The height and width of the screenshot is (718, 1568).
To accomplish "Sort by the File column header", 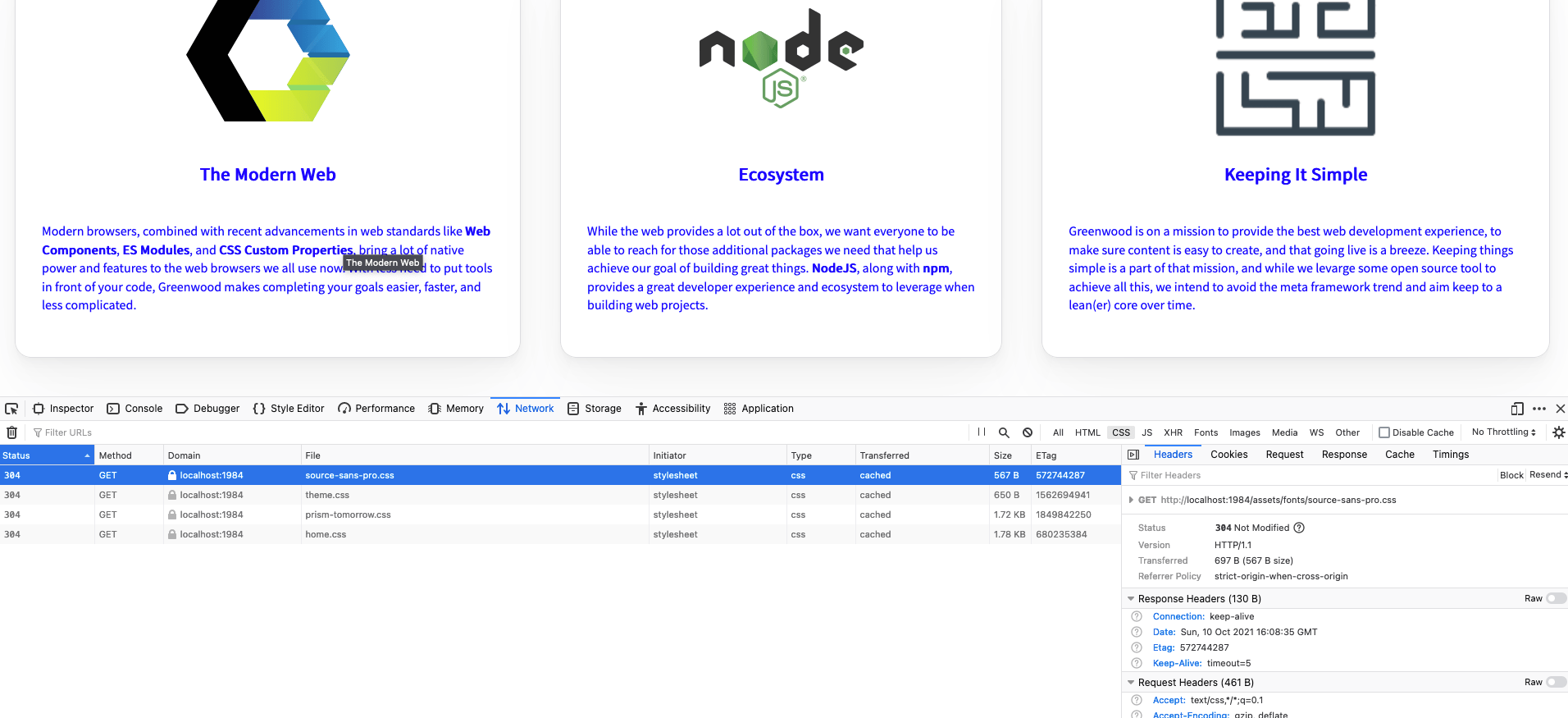I will click(x=475, y=455).
